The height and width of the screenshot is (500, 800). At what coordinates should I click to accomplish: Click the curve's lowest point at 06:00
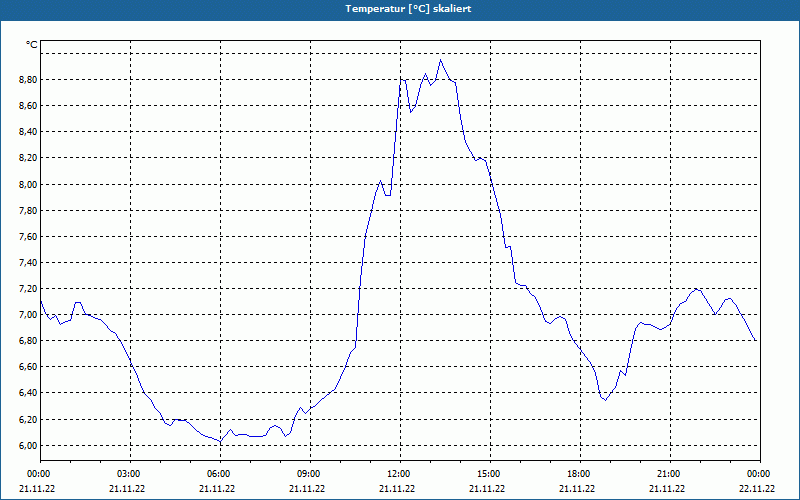[x=220, y=441]
